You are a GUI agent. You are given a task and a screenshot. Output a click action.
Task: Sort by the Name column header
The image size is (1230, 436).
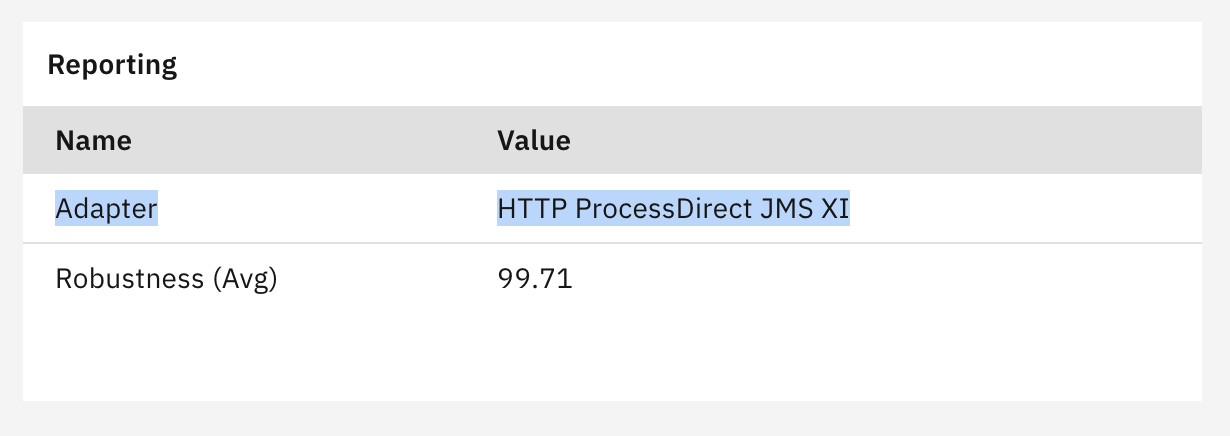tap(94, 140)
